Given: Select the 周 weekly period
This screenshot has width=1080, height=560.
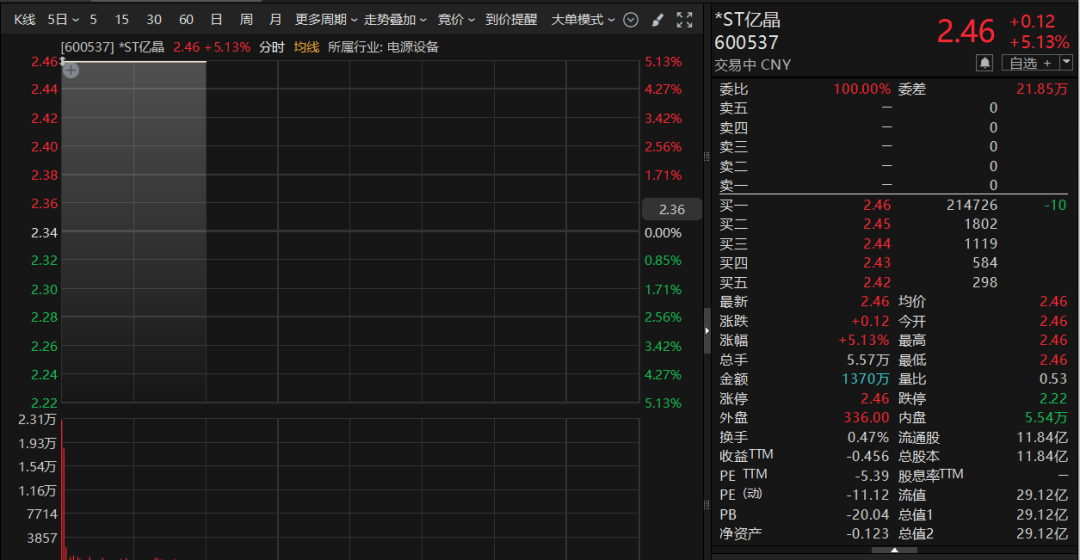Looking at the screenshot, I should click(246, 20).
